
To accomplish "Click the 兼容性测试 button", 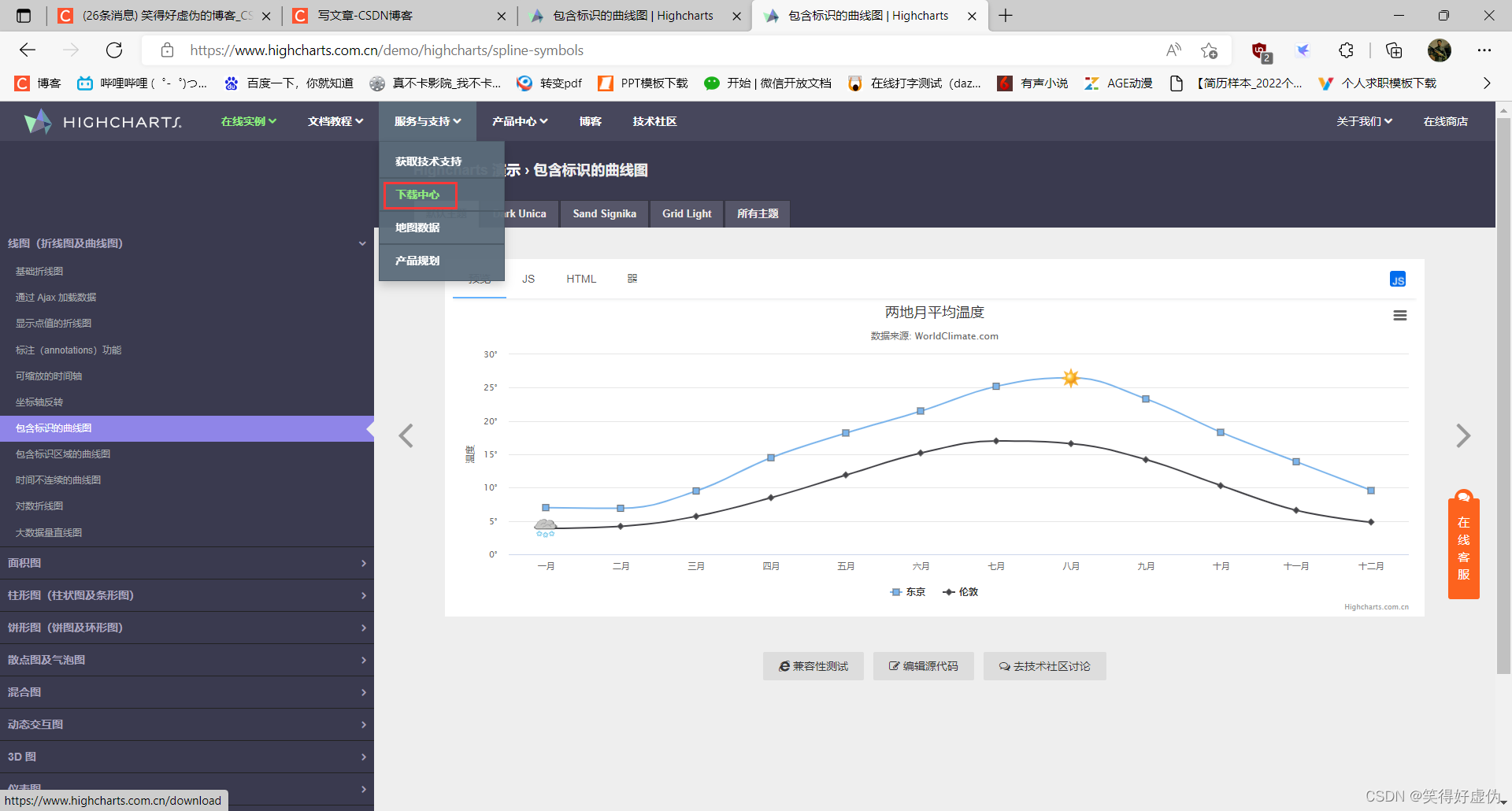I will [813, 666].
